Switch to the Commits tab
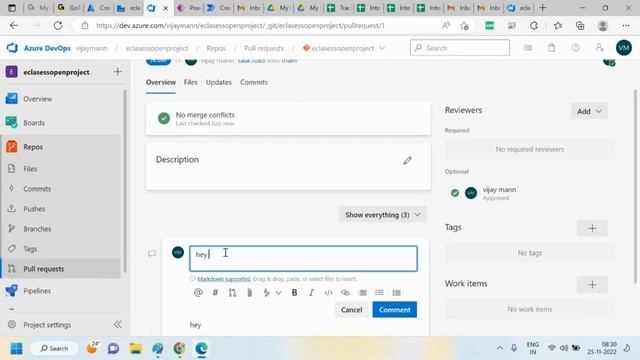Screen dimensions: 640x360 254,82
